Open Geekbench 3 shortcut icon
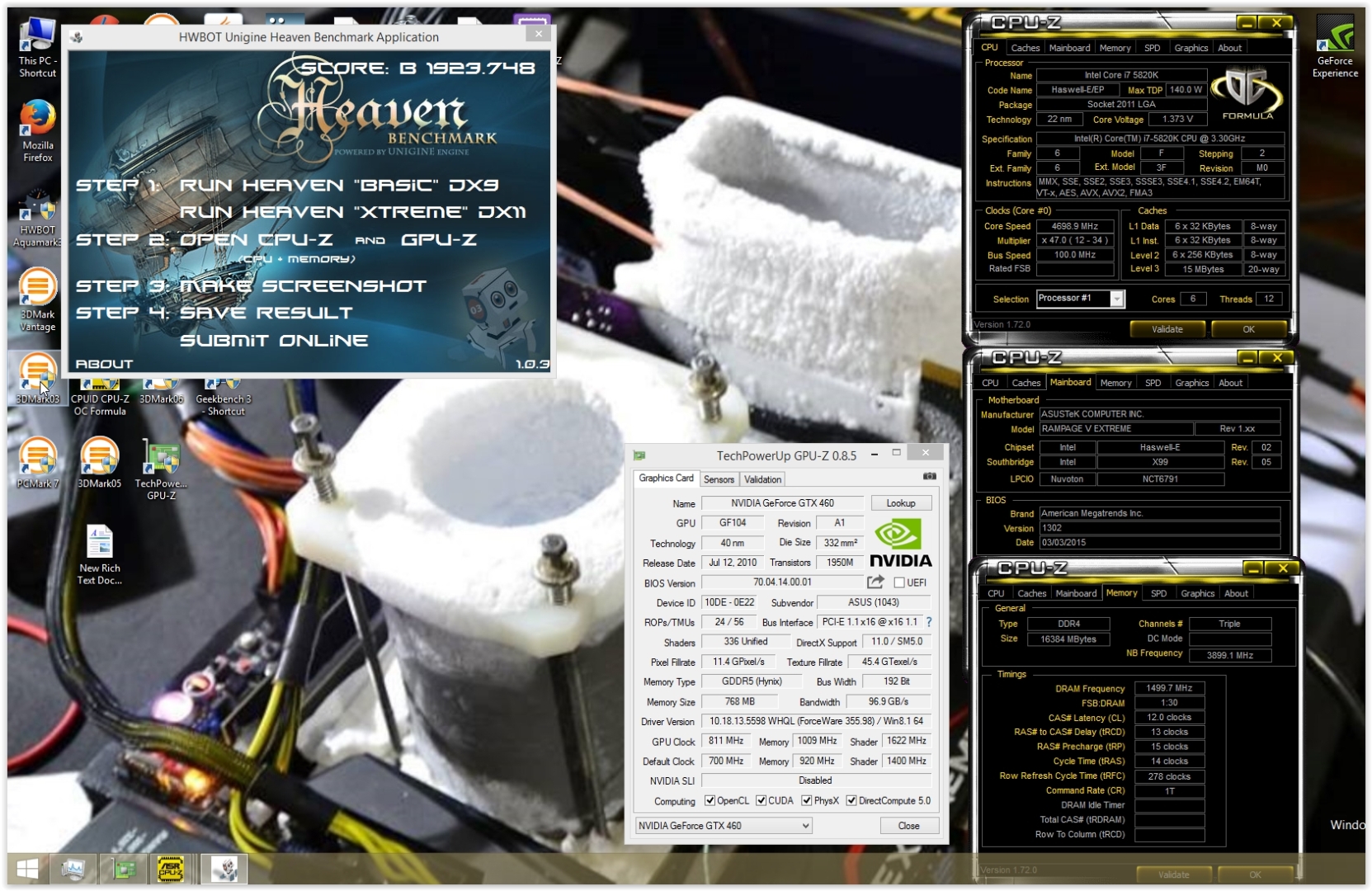 point(223,398)
